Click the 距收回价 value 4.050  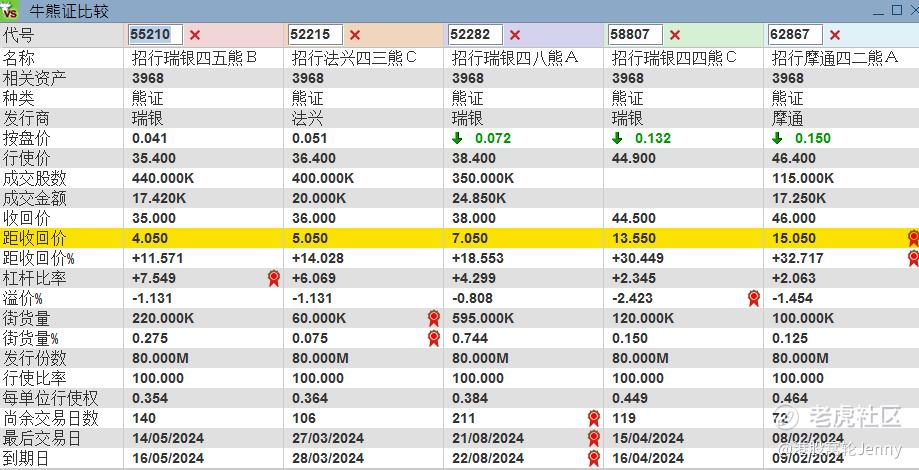pos(150,238)
